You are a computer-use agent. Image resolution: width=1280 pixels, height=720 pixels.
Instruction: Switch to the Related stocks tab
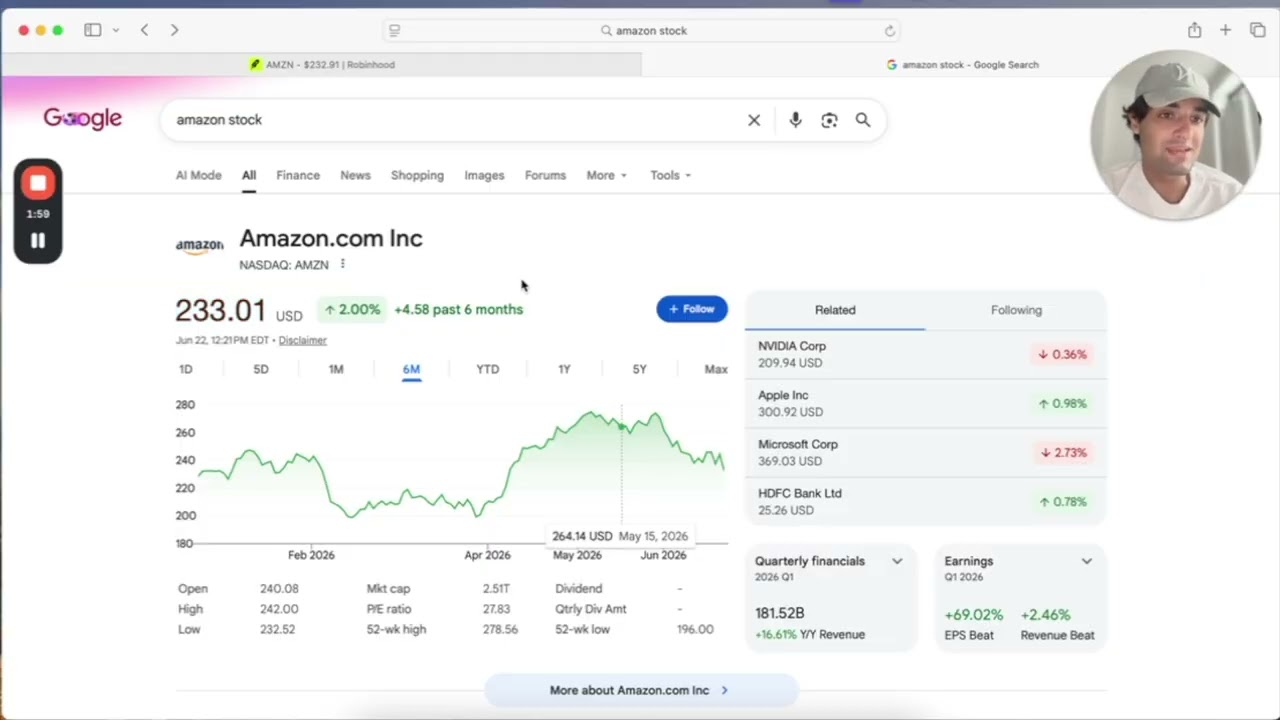coord(835,310)
